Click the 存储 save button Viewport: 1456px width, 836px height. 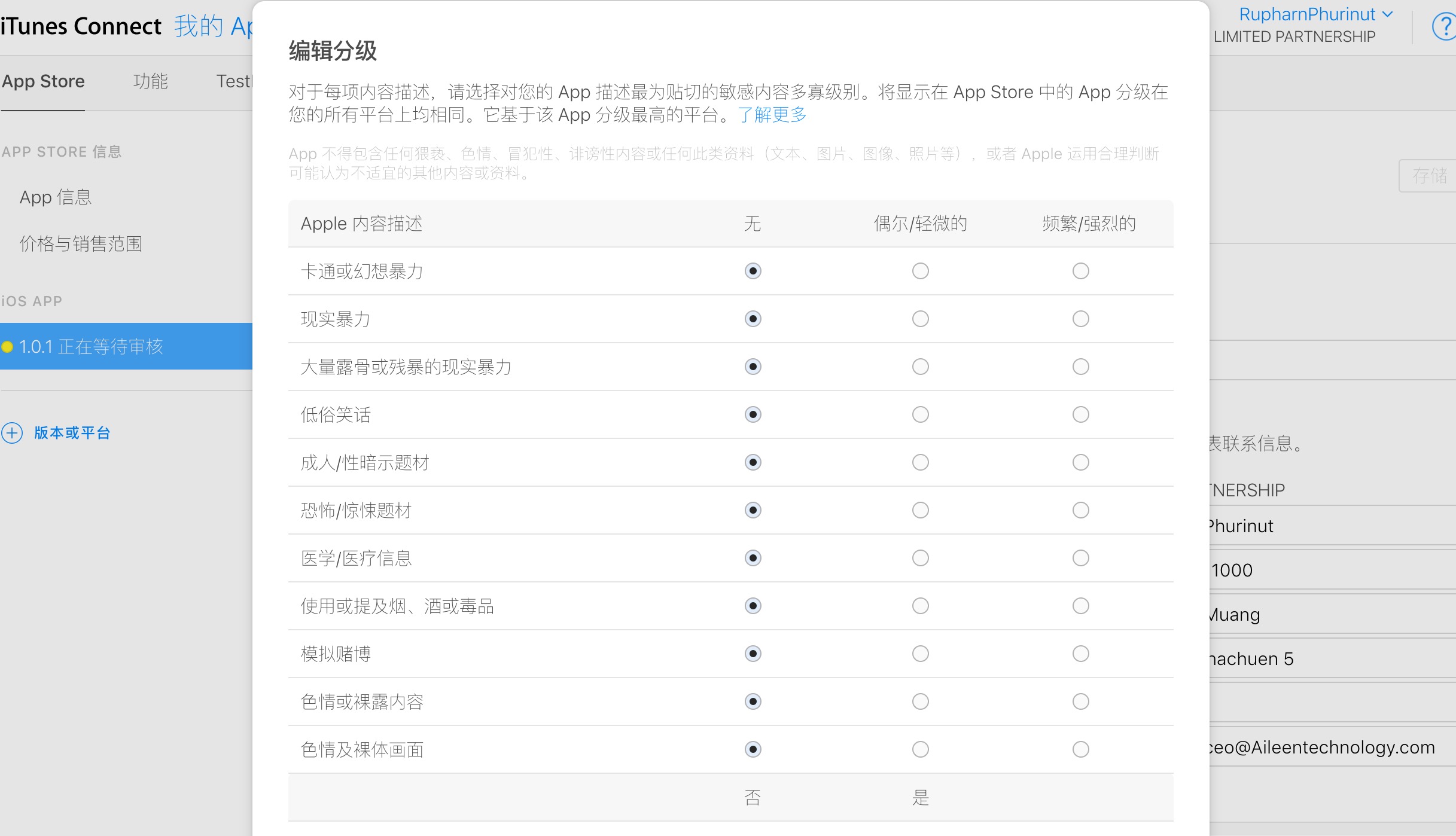1428,176
